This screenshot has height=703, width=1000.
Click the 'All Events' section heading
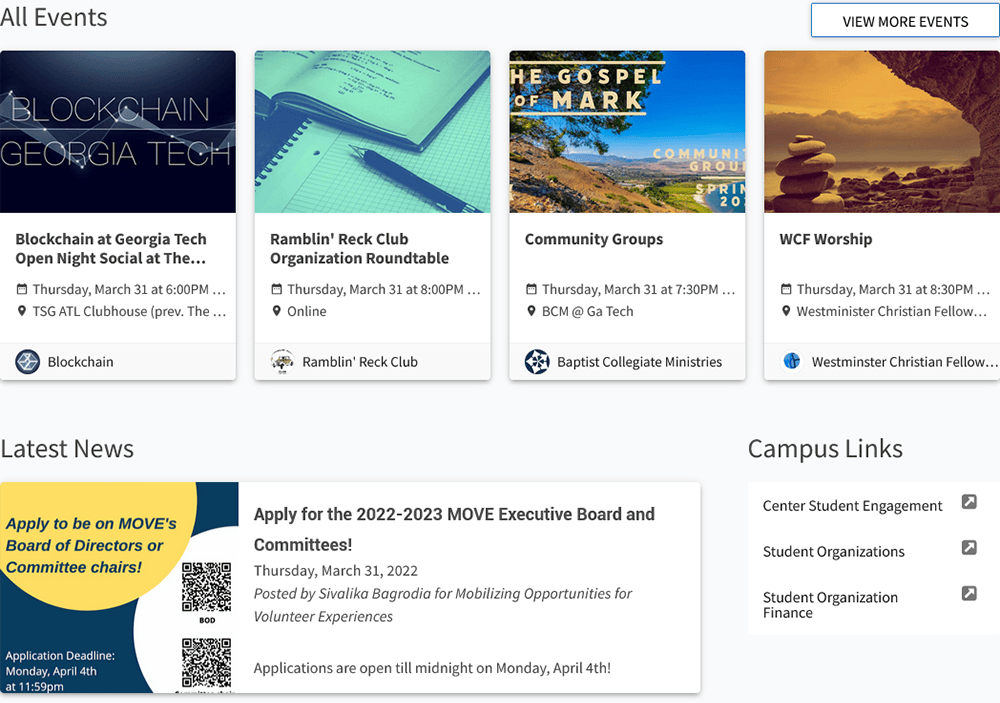[x=54, y=17]
